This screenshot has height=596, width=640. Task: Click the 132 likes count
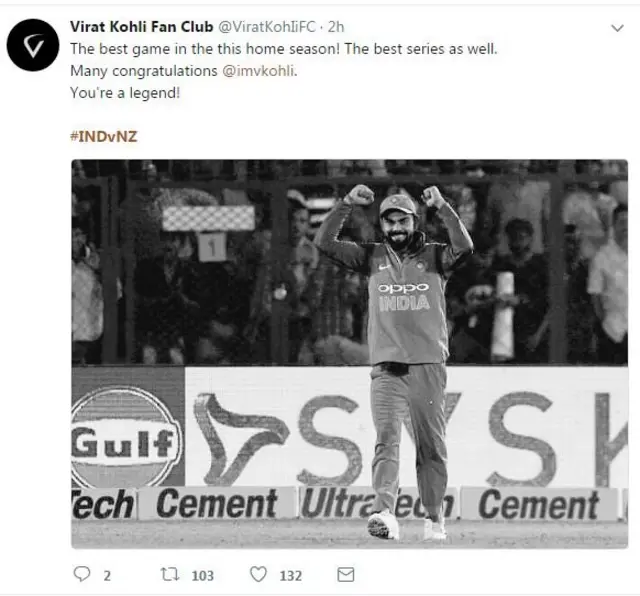click(291, 576)
